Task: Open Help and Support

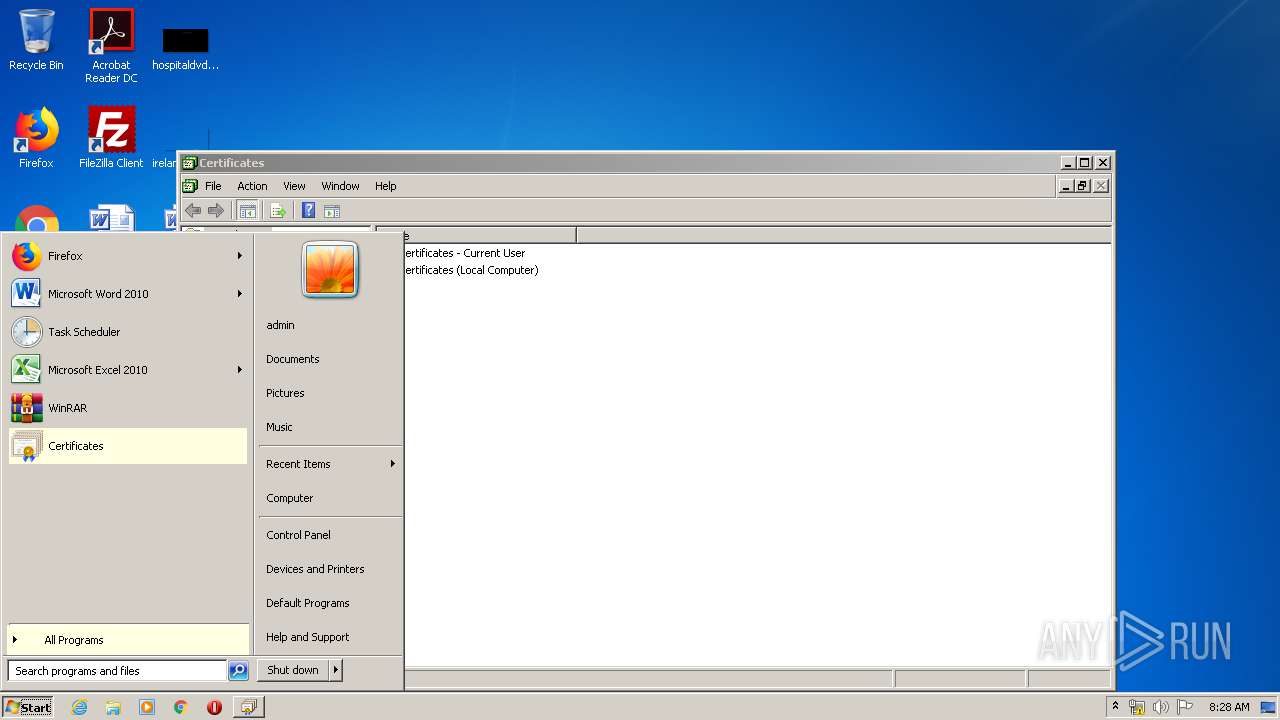Action: coord(330,637)
